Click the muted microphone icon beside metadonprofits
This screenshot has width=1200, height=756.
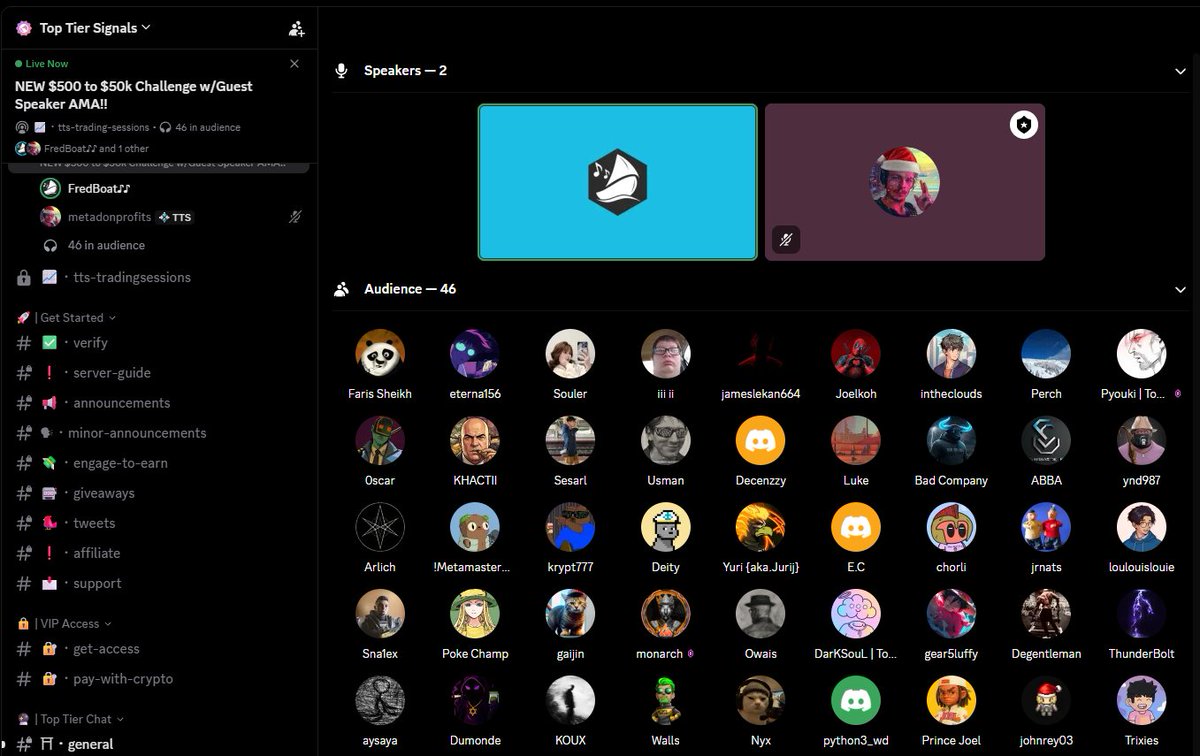(294, 216)
